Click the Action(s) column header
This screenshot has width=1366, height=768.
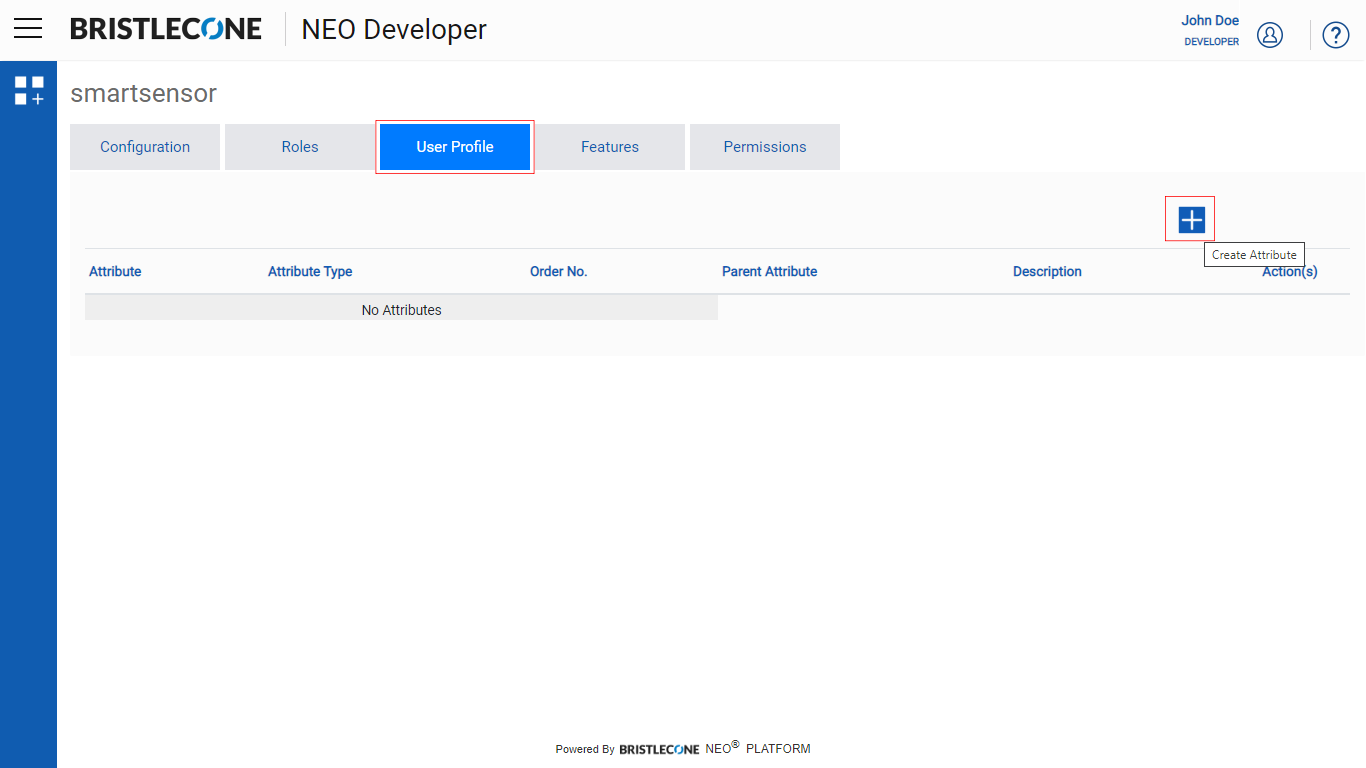[1289, 271]
